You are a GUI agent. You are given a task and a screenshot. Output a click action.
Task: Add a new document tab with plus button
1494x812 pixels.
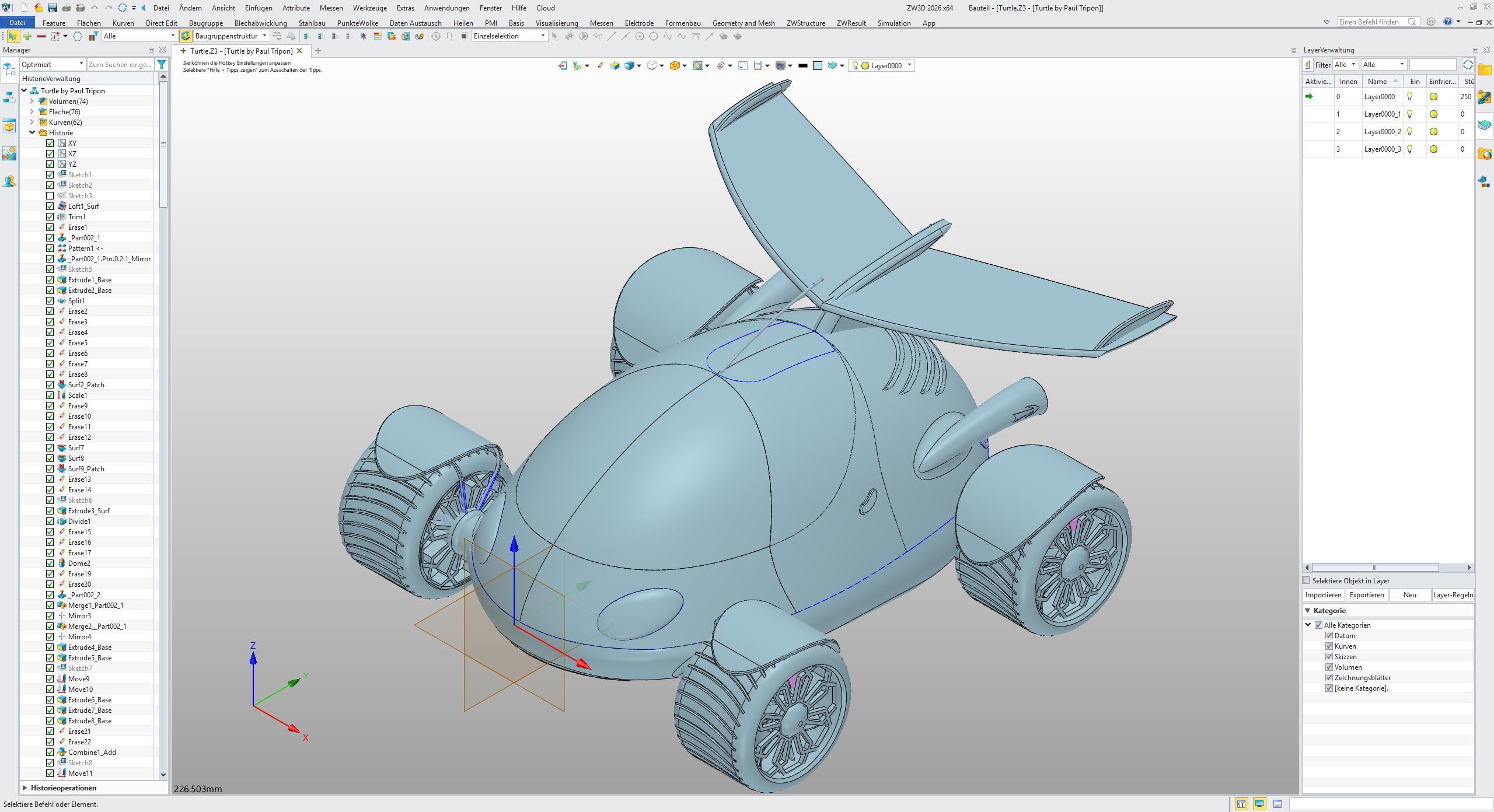[x=318, y=51]
